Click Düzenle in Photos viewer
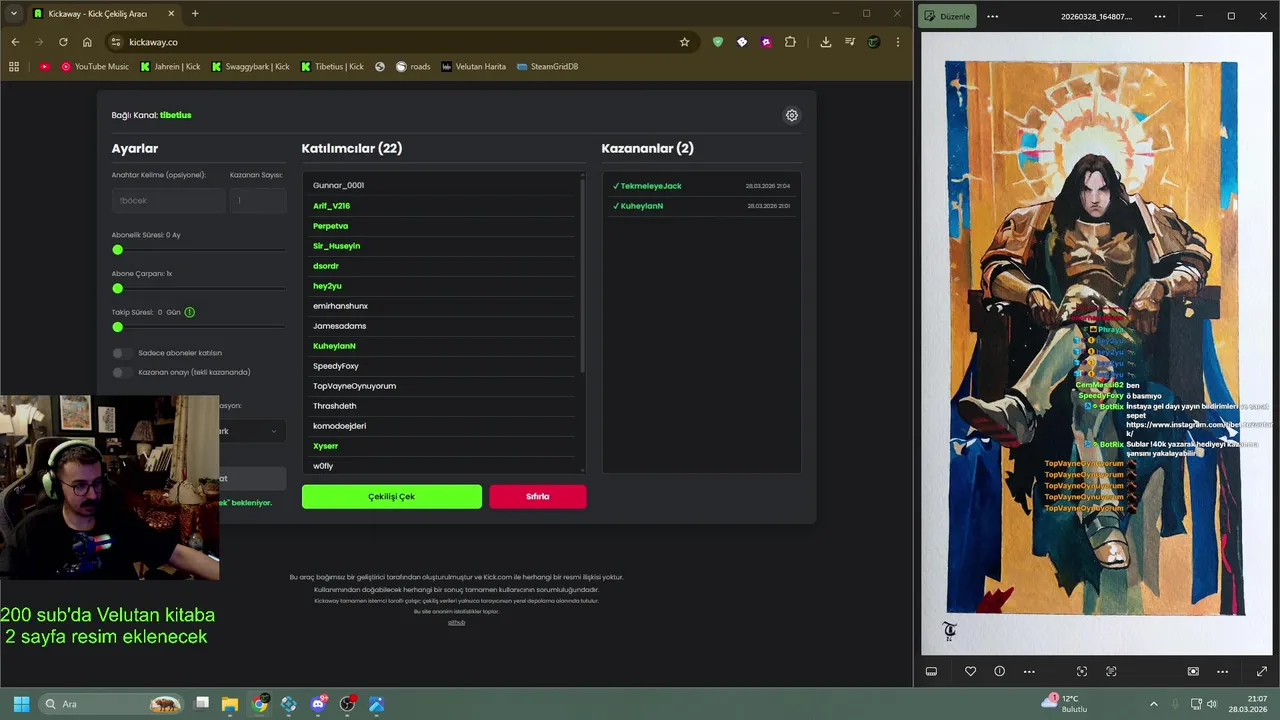The width and height of the screenshot is (1280, 720). [947, 16]
